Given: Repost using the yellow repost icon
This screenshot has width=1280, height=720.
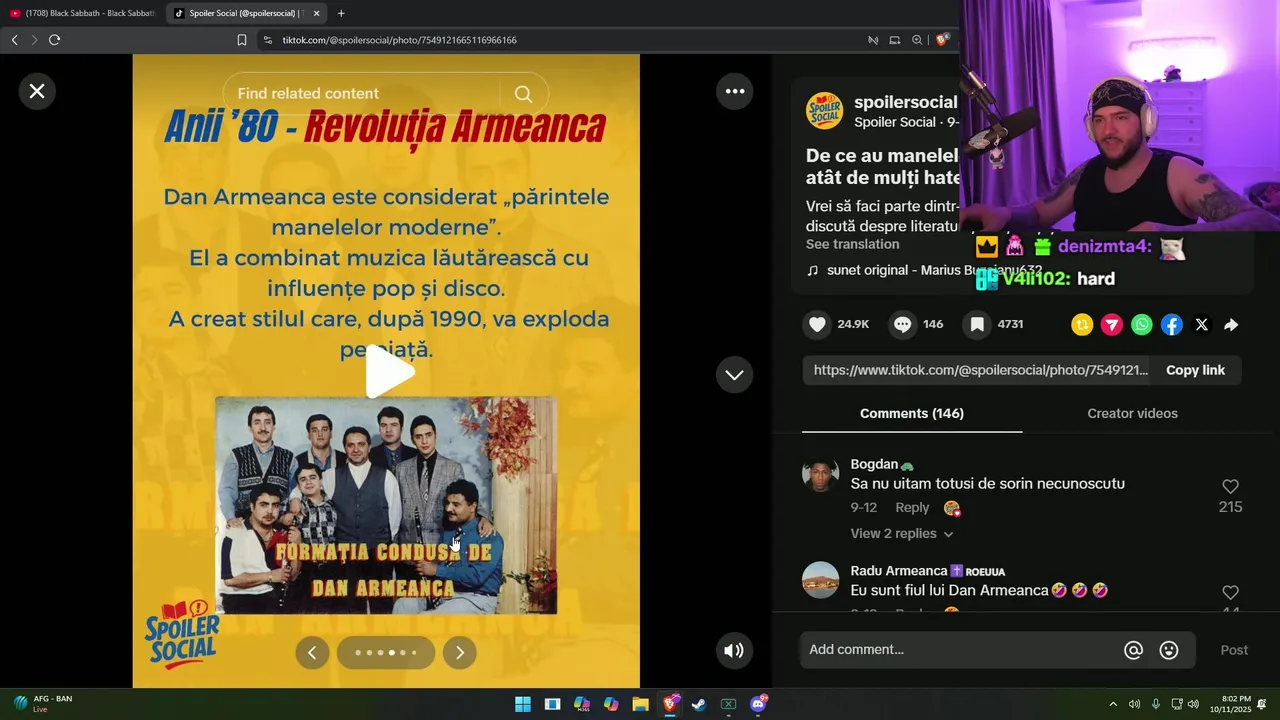Looking at the screenshot, I should click(x=1082, y=325).
